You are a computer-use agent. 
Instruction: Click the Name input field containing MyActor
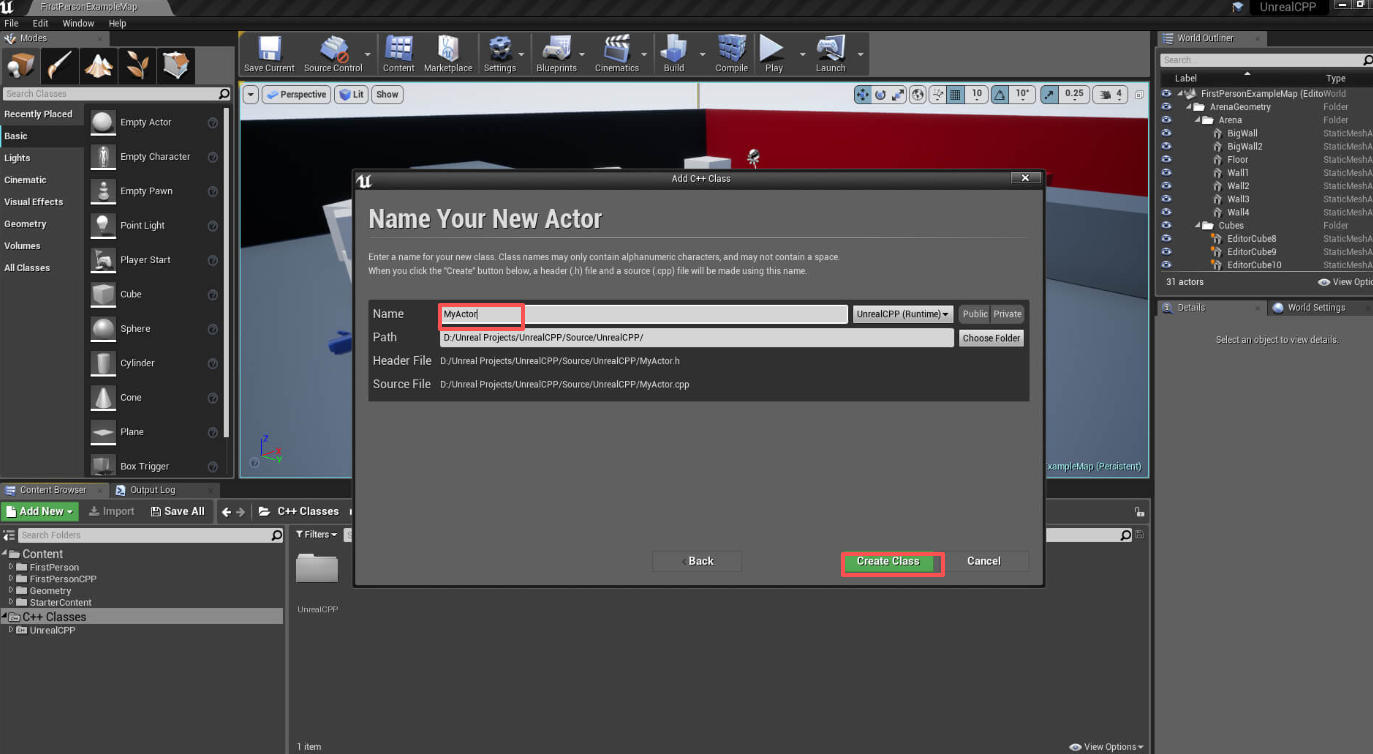pos(644,314)
